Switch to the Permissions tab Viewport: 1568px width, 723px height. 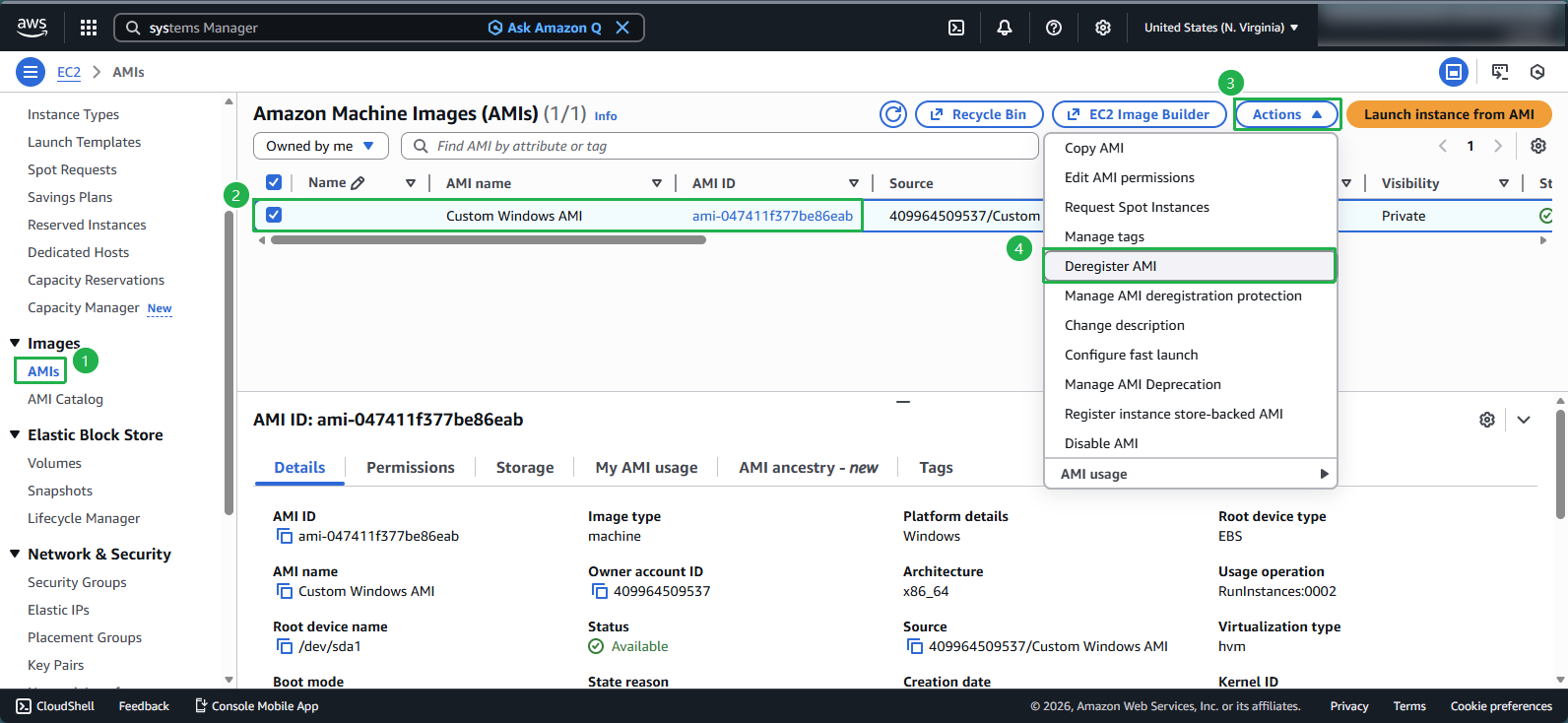pyautogui.click(x=411, y=468)
